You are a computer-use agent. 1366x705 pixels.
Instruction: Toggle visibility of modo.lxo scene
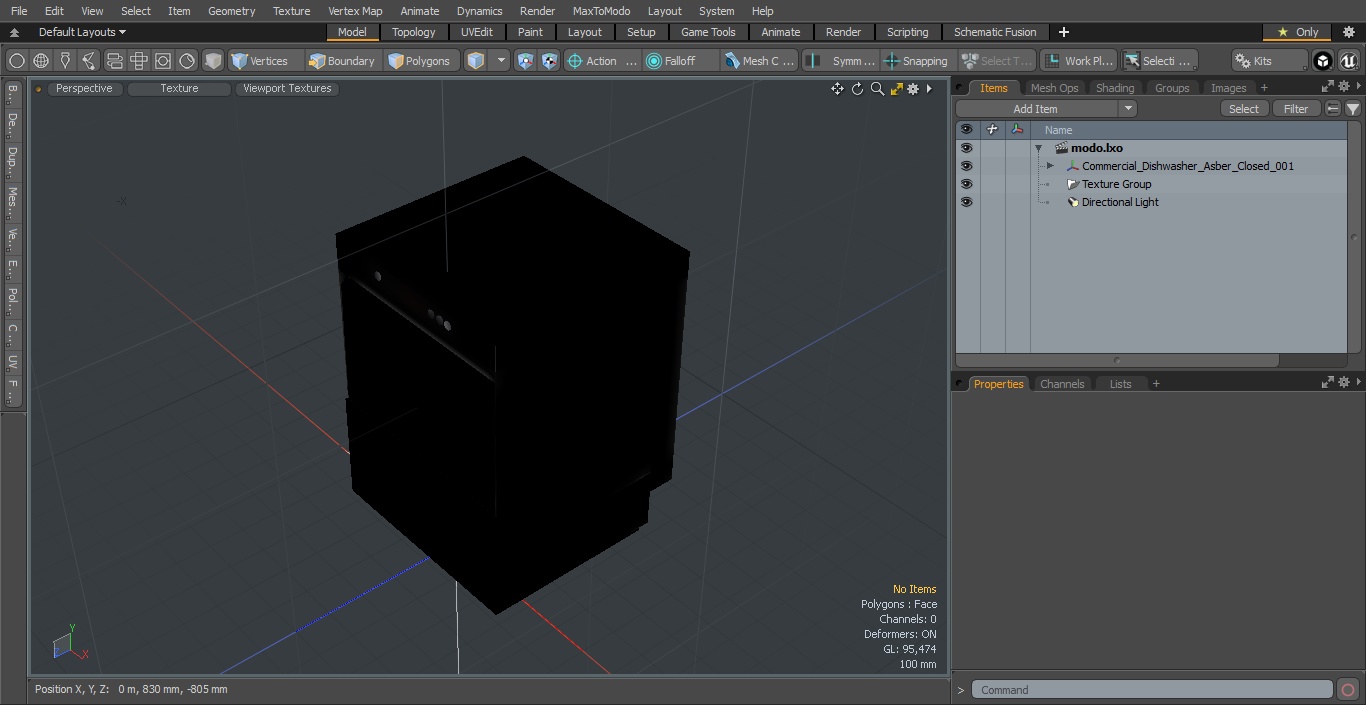pyautogui.click(x=966, y=148)
